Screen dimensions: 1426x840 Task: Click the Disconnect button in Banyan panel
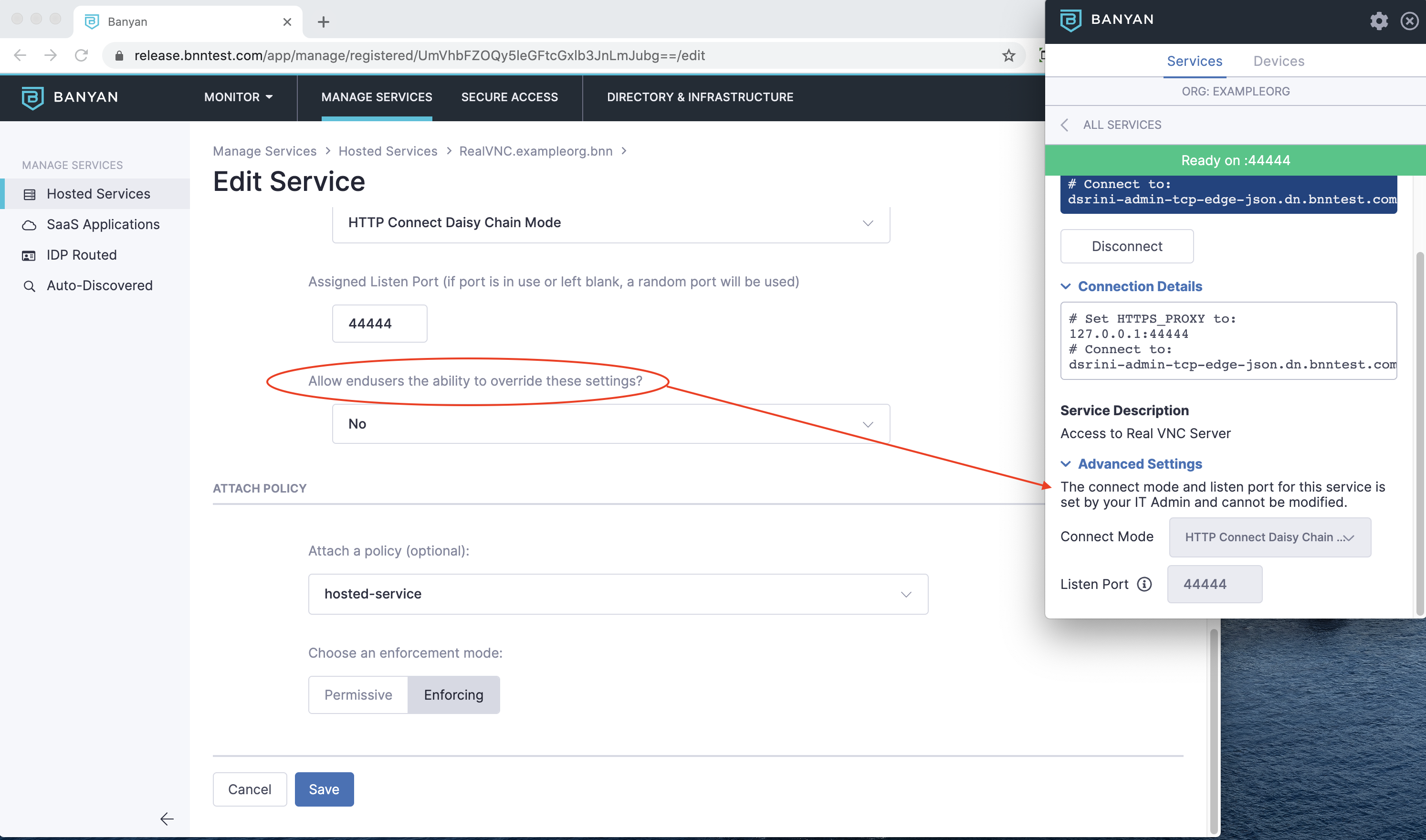point(1126,246)
